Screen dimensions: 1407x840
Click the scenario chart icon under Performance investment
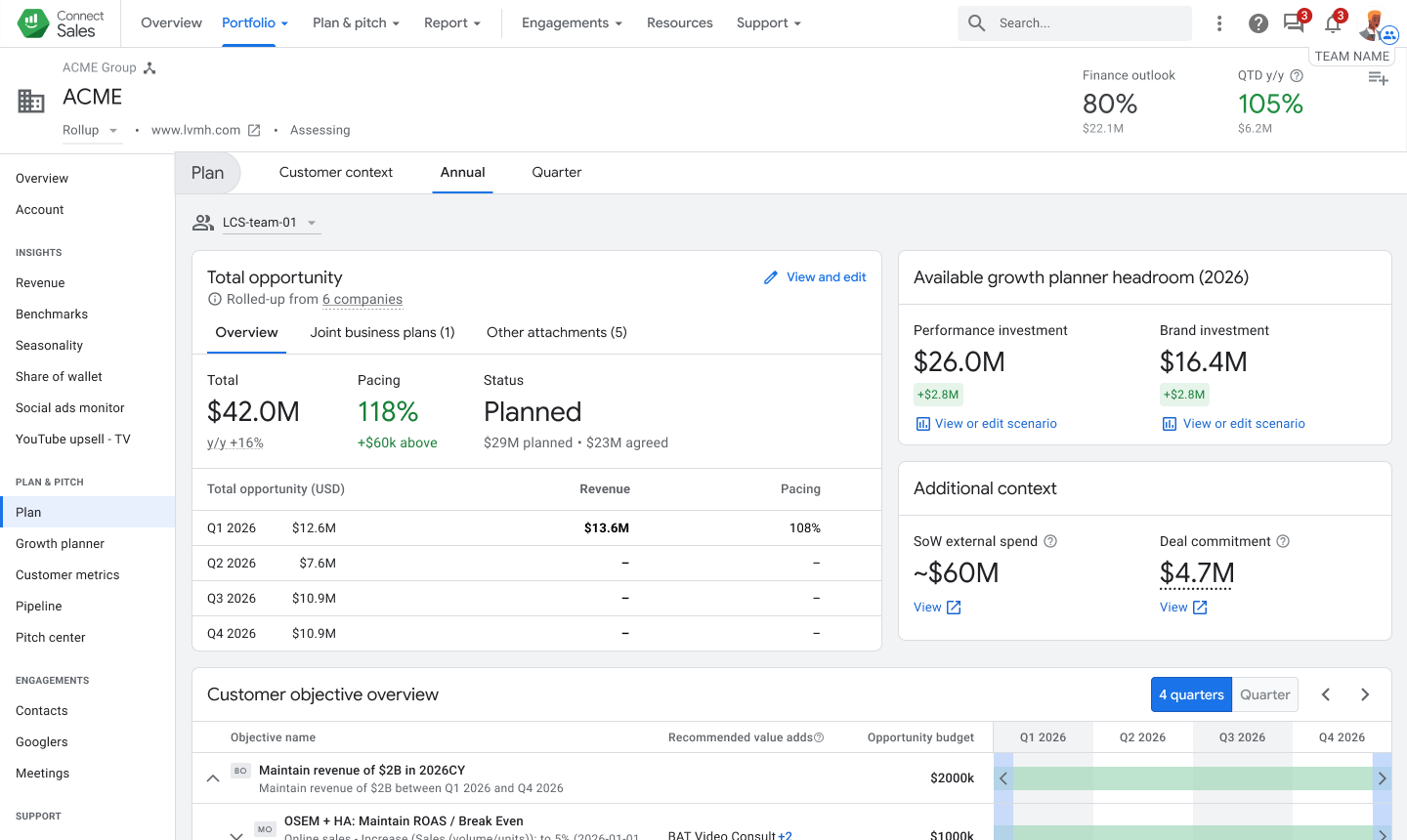(922, 424)
